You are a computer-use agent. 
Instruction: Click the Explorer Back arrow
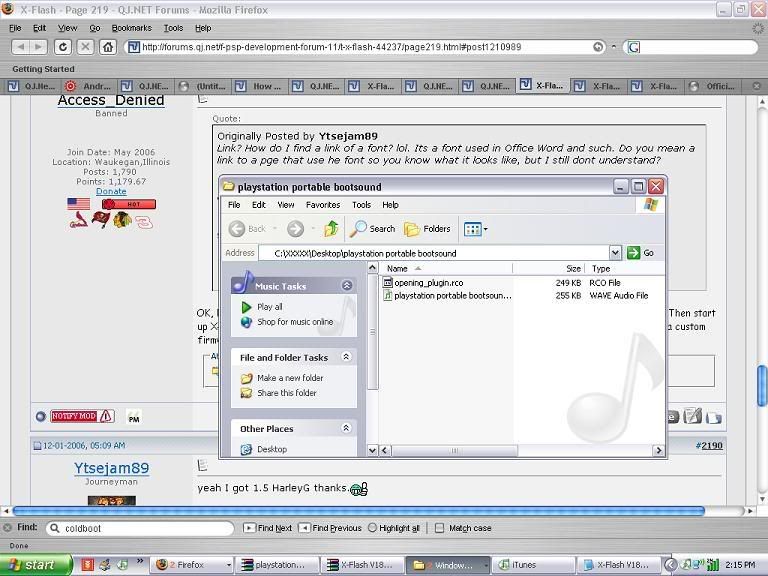237,229
